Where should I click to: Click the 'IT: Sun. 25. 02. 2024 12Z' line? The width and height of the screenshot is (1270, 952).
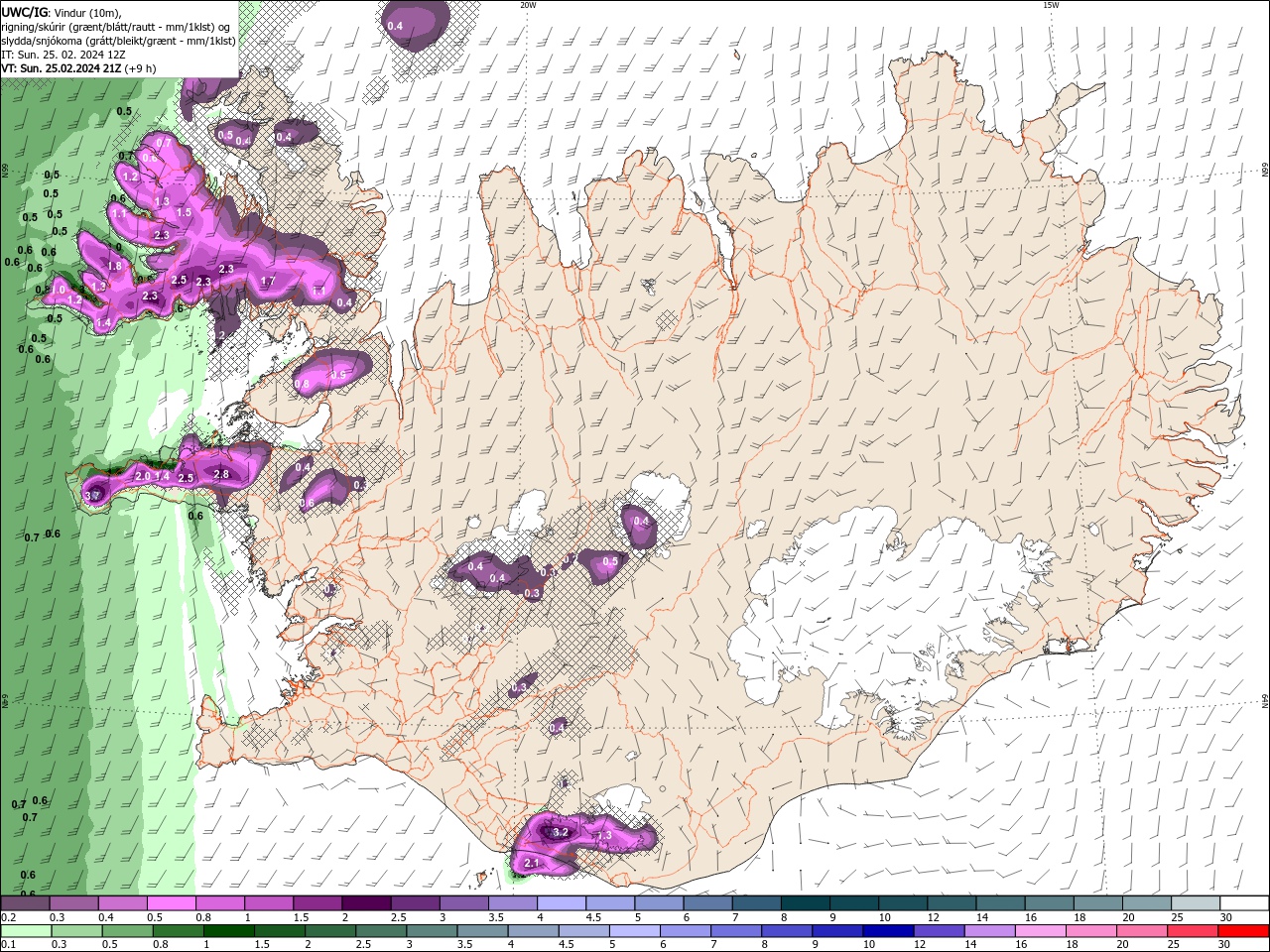(x=63, y=55)
